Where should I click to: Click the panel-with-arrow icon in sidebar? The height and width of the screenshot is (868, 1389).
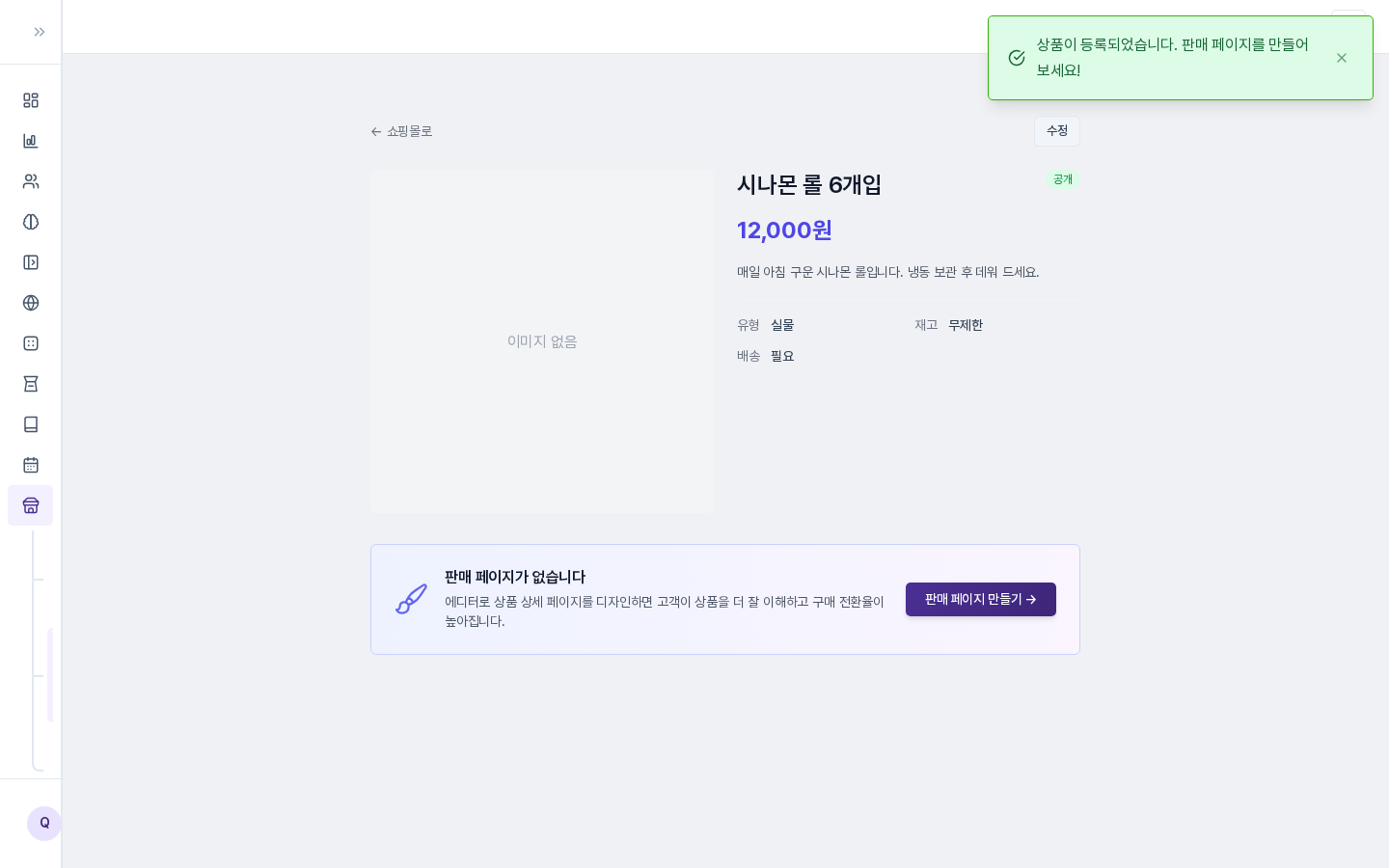(31, 262)
